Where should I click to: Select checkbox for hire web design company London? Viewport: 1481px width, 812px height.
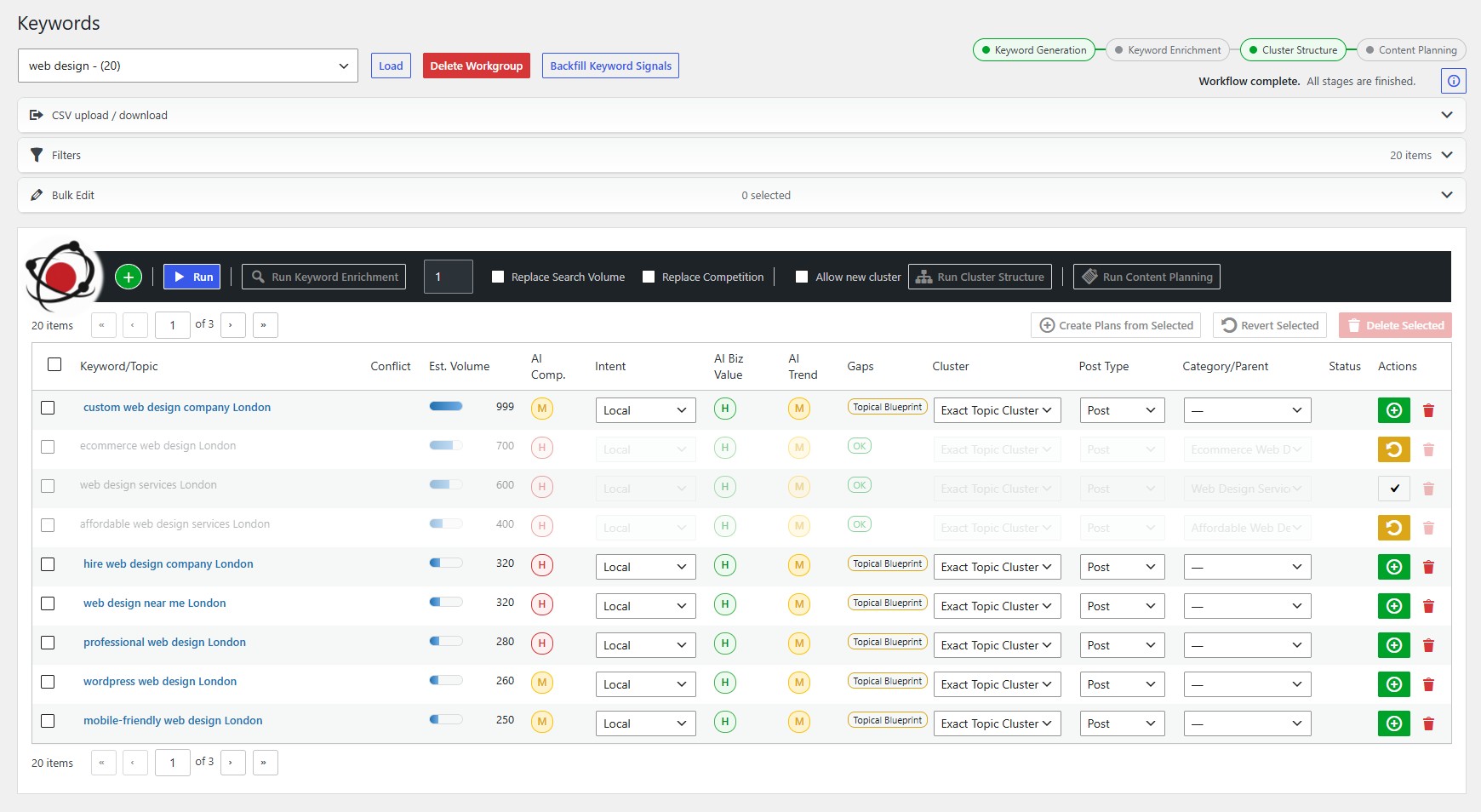click(48, 564)
